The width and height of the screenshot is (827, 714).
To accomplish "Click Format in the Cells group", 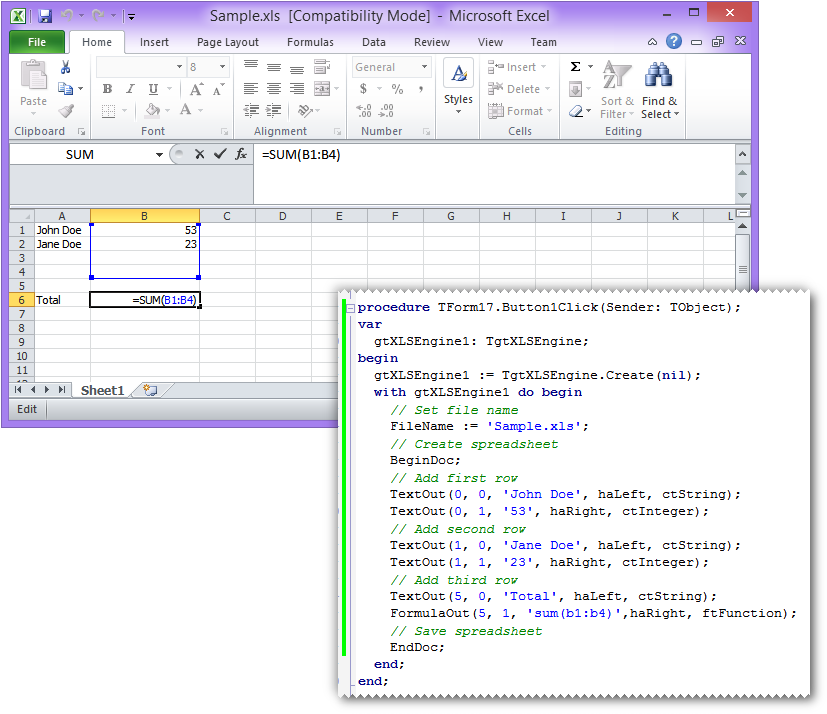I will pos(520,111).
